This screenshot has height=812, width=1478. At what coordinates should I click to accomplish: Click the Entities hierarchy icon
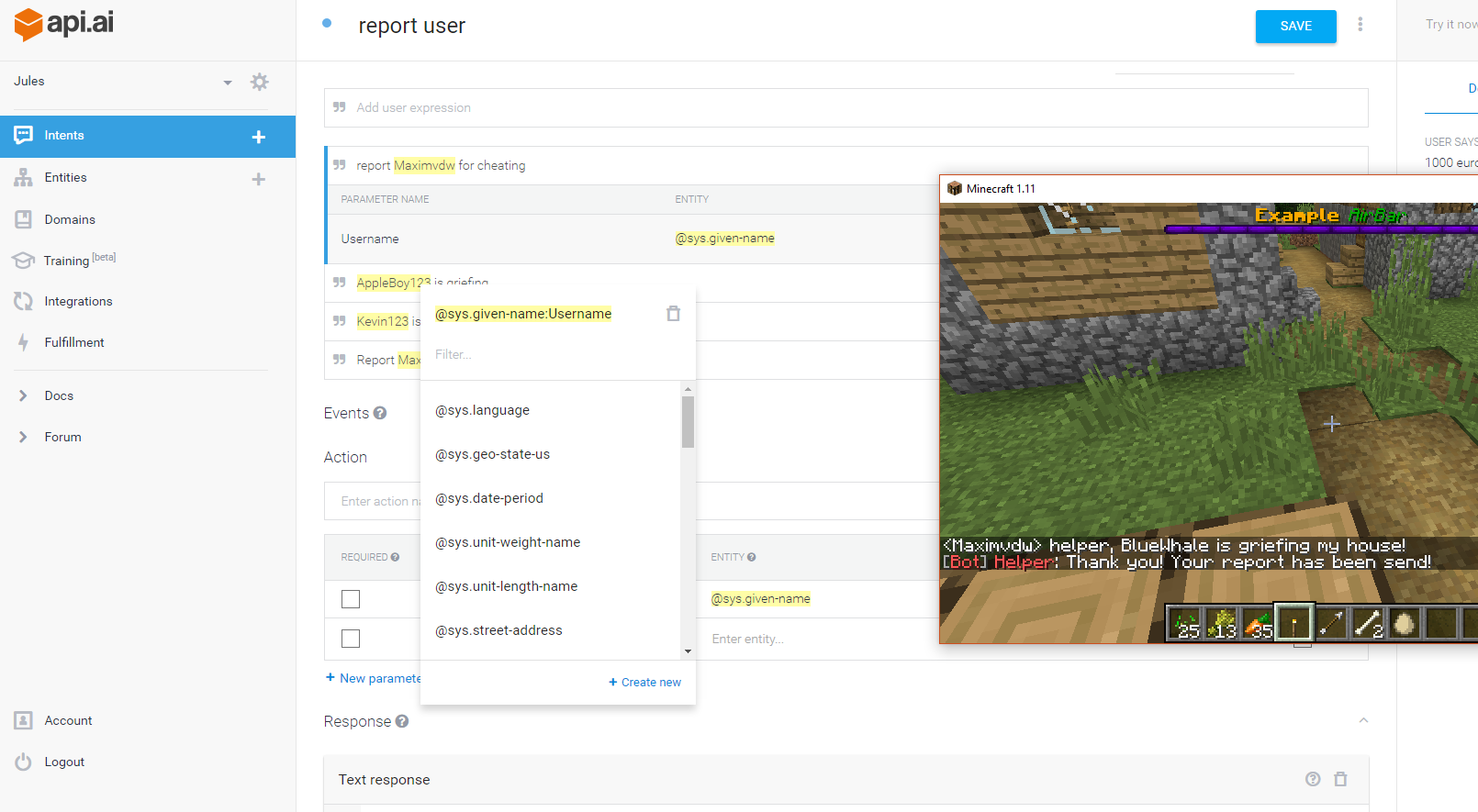tap(24, 178)
